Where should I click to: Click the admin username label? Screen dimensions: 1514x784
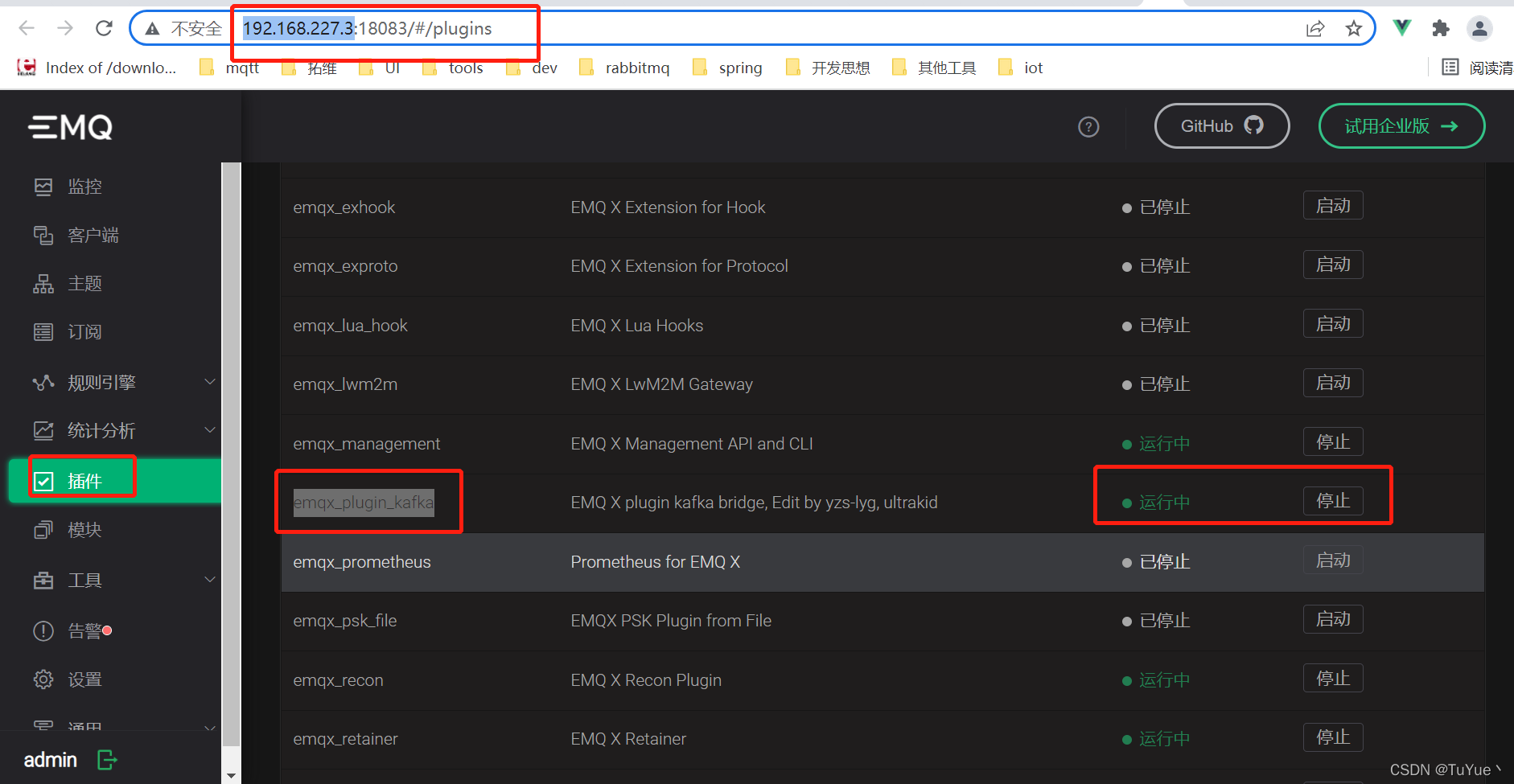[51, 760]
